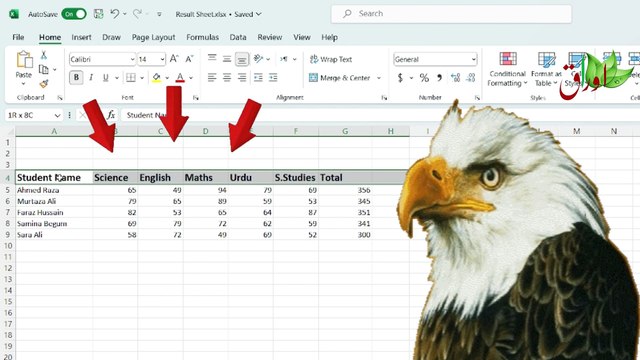The height and width of the screenshot is (360, 640).
Task: Toggle the AutoSave switch
Action: pyautogui.click(x=74, y=14)
